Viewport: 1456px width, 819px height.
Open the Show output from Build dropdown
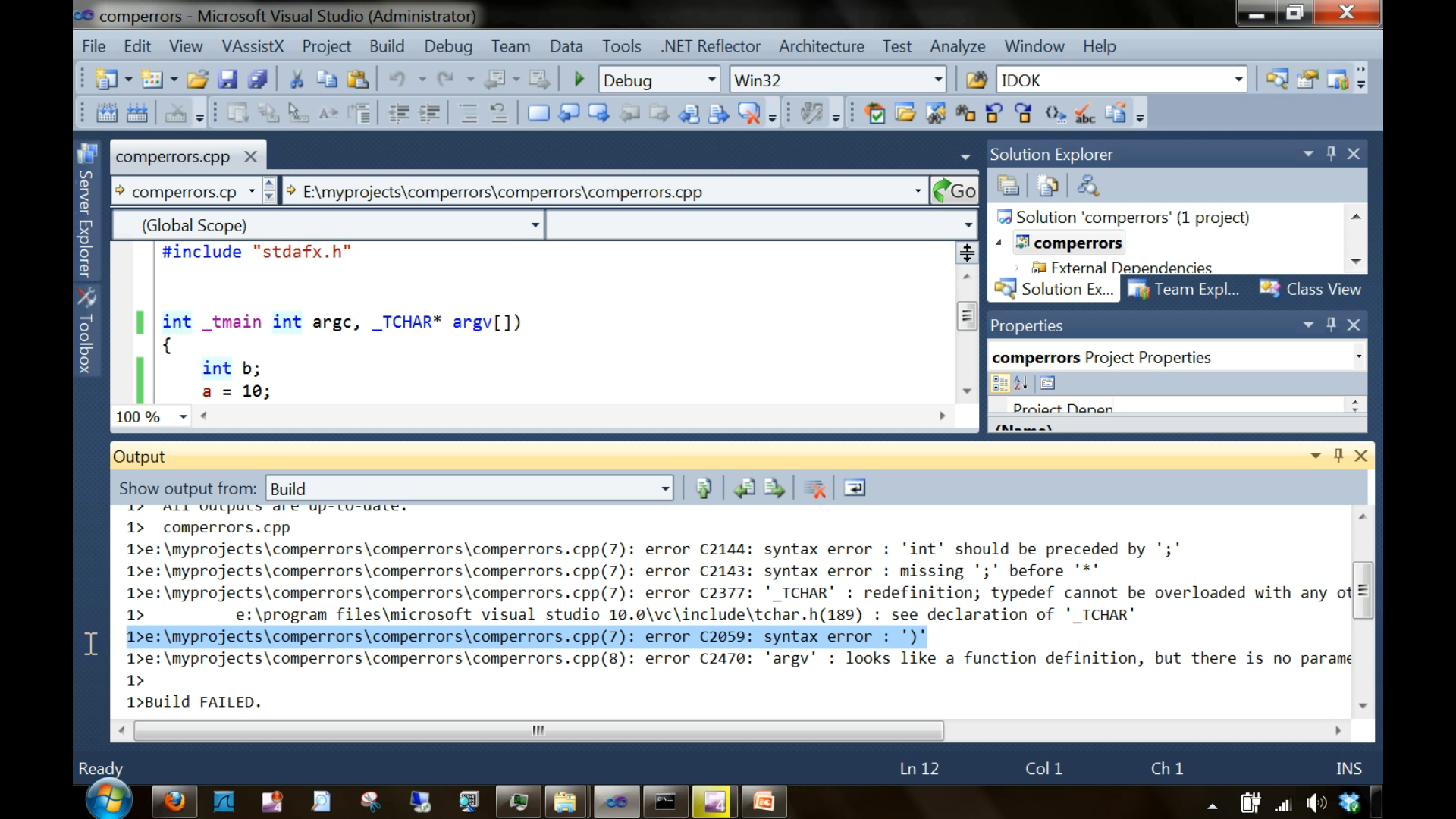click(x=665, y=489)
